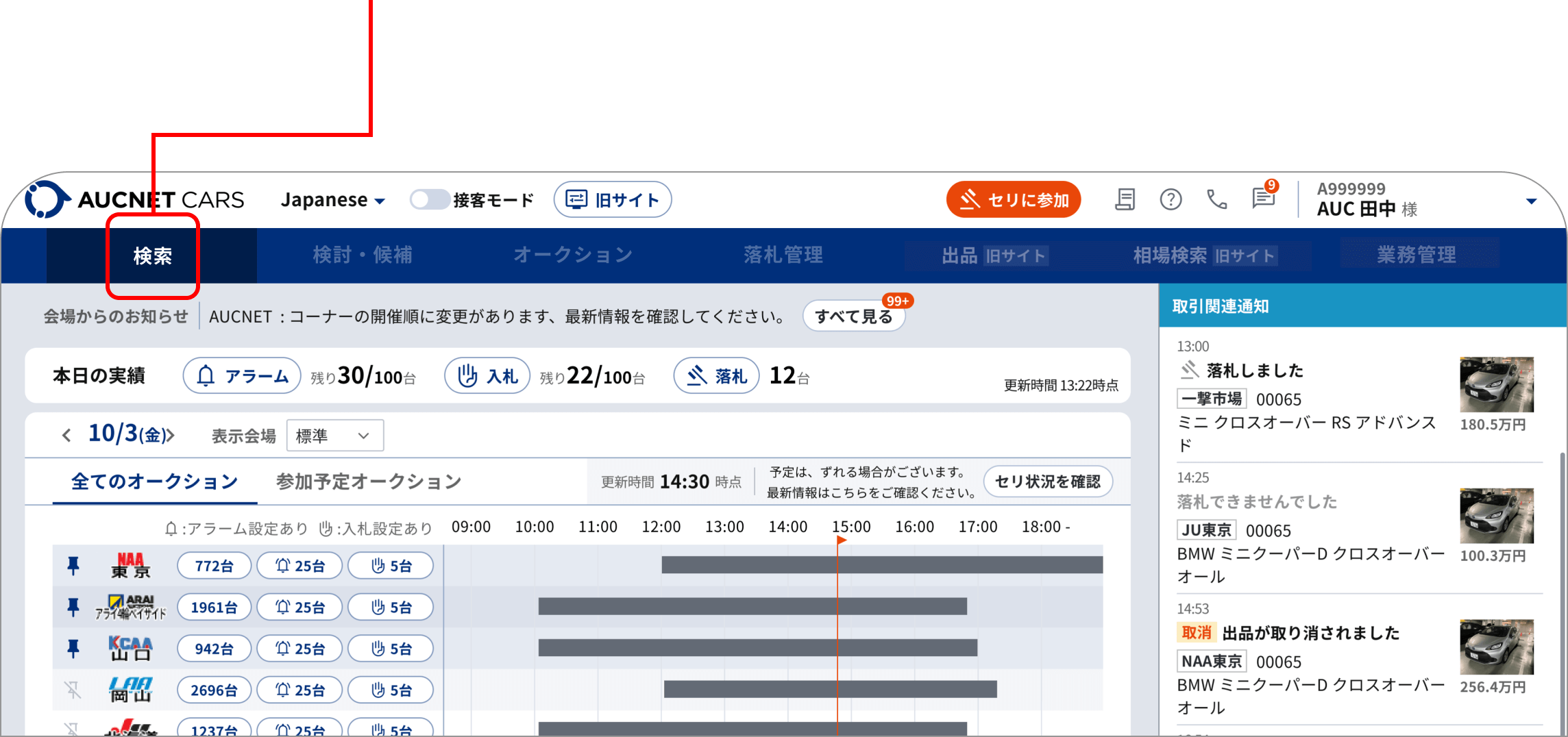This screenshot has height=737, width=1568.
Task: Expand the 表示会場 標準 dropdown
Action: point(334,436)
